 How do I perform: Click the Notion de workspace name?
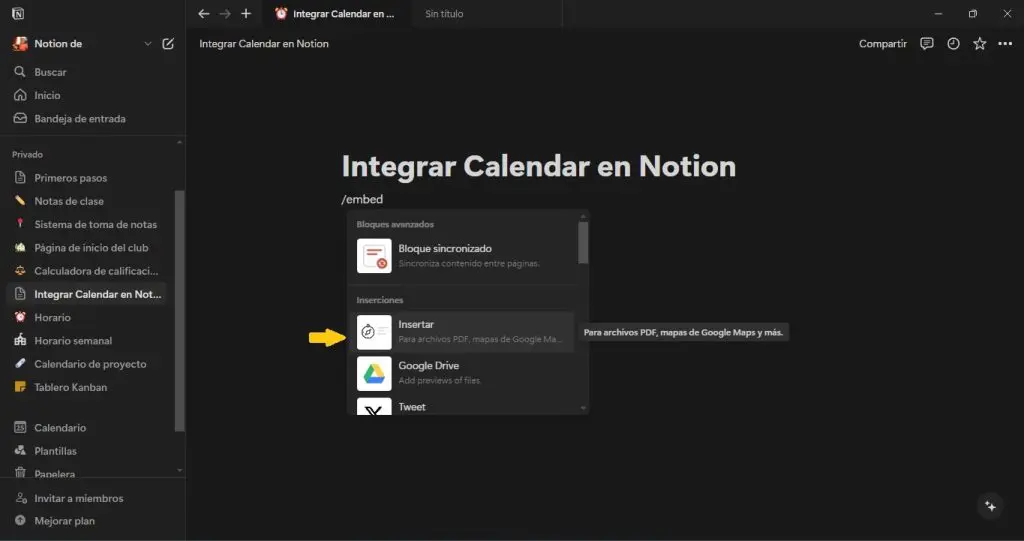click(58, 44)
